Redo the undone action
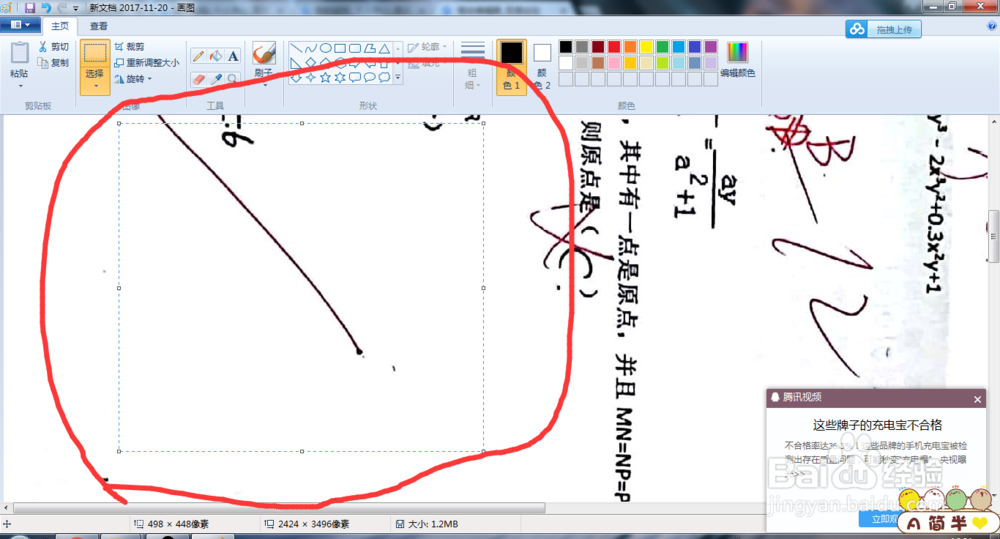Image resolution: width=1000 pixels, height=539 pixels. [62, 8]
